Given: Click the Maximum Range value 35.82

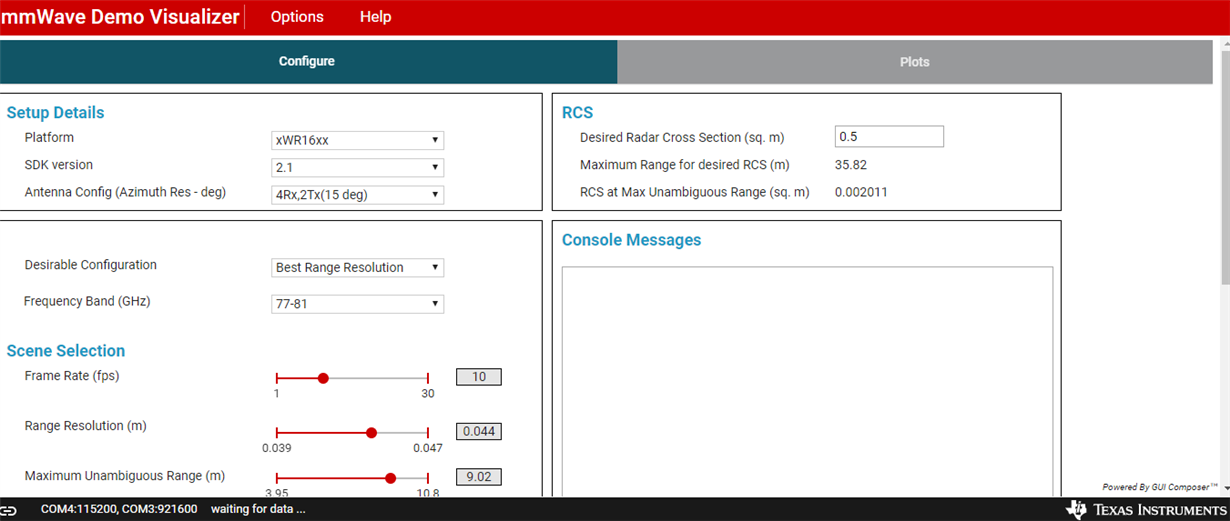Looking at the screenshot, I should point(851,165).
